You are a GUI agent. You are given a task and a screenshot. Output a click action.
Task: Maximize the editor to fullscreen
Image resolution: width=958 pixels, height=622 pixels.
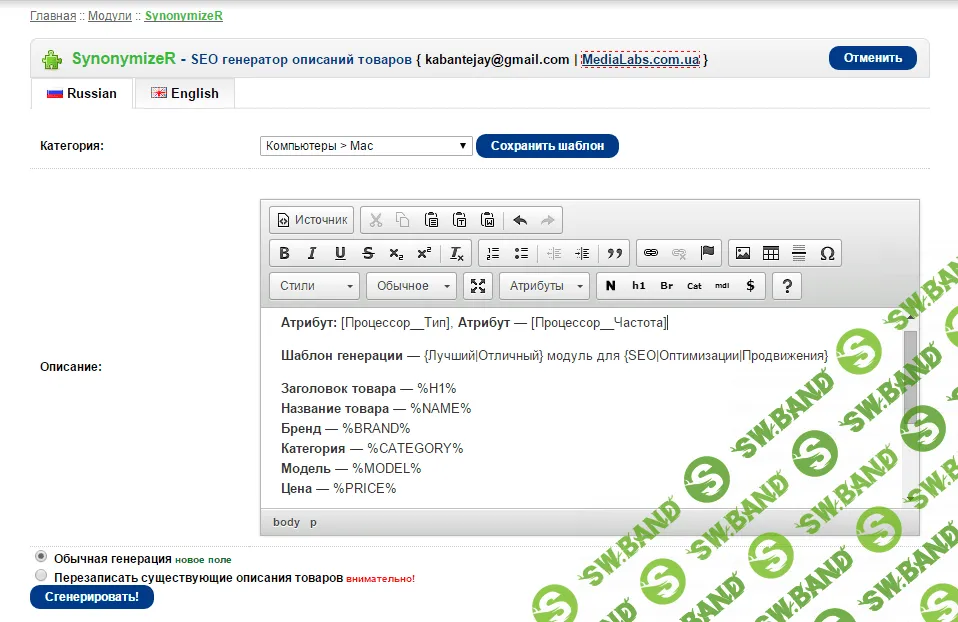tap(478, 285)
